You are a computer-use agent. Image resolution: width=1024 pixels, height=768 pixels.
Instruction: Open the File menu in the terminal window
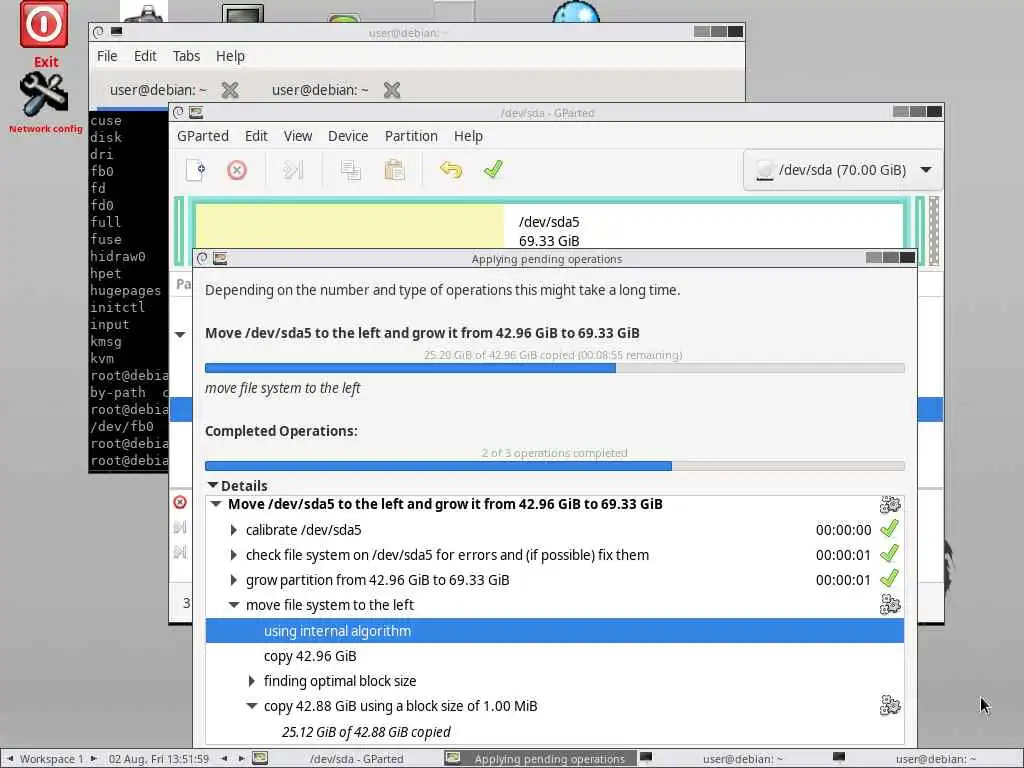(x=107, y=56)
